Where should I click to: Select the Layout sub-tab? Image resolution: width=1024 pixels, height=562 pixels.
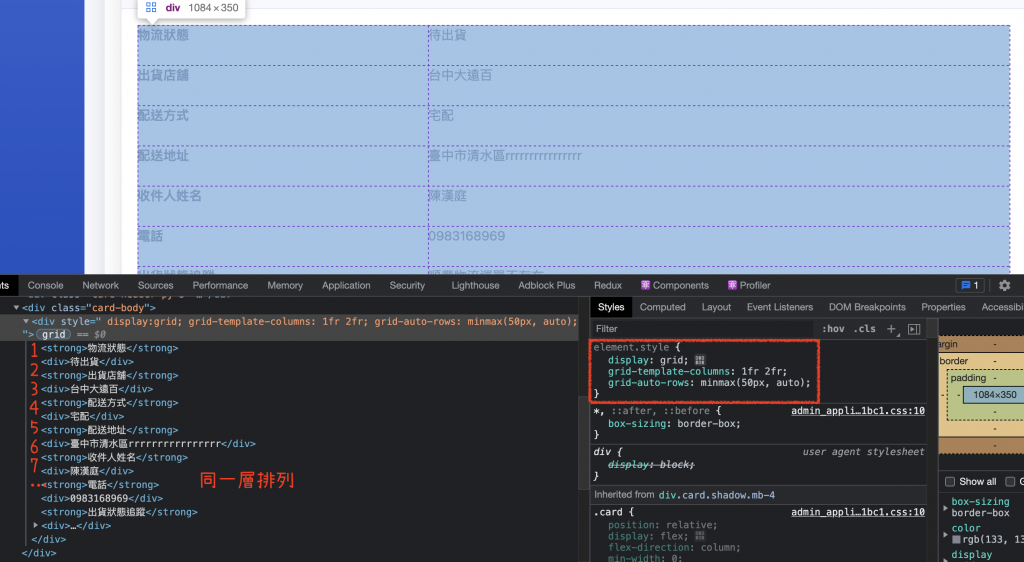pyautogui.click(x=716, y=307)
